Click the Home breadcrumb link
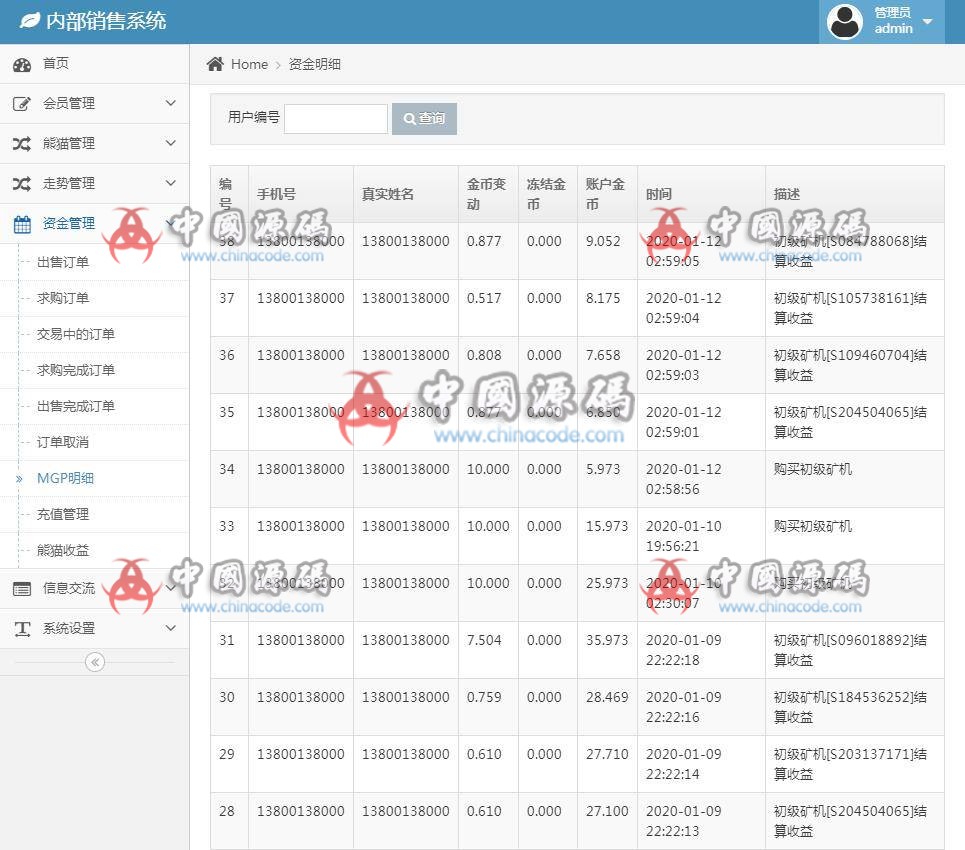 249,64
